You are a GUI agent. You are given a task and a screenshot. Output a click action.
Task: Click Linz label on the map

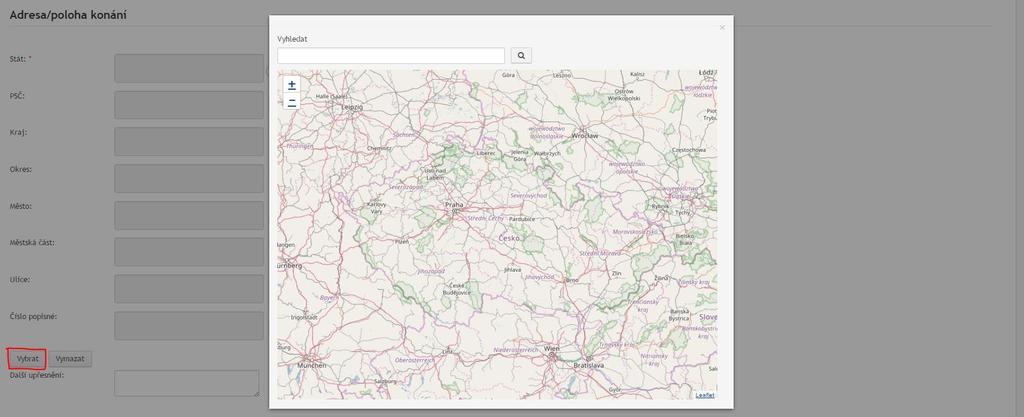[x=447, y=351]
